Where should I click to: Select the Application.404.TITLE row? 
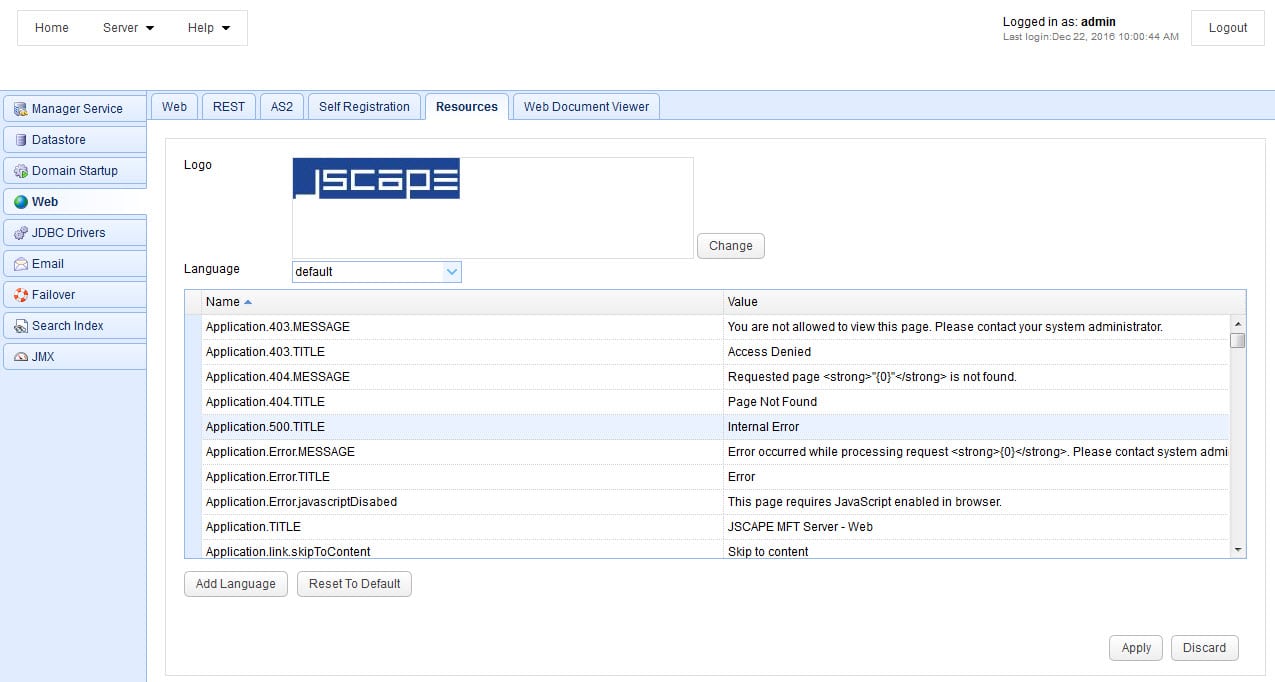(x=707, y=402)
